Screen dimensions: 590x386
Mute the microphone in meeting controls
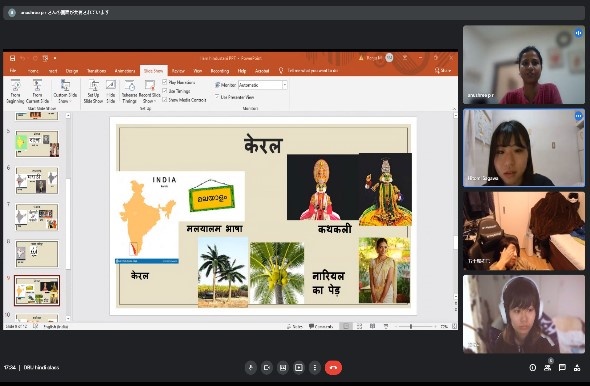[251, 368]
